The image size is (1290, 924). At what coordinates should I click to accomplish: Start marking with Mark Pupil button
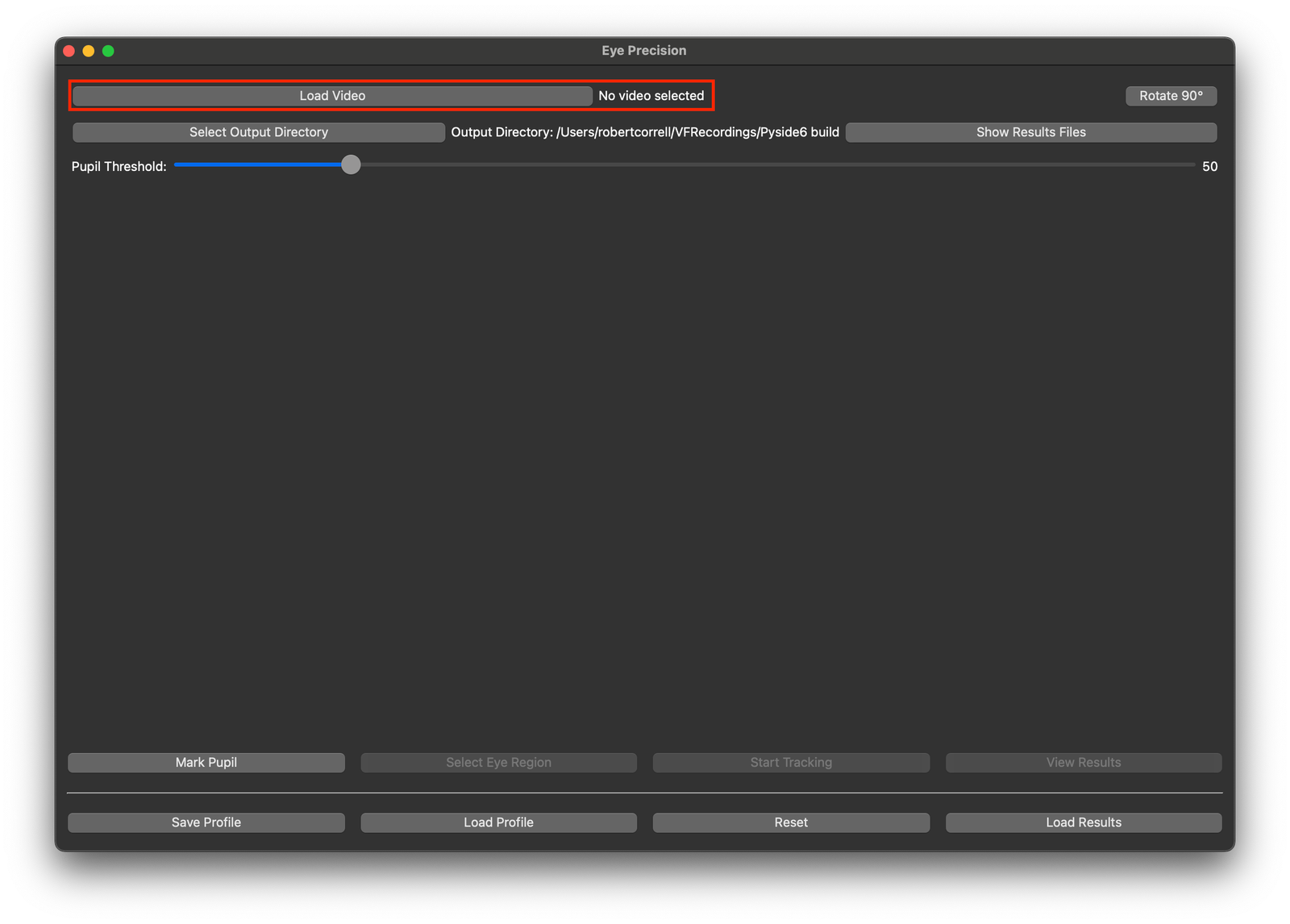click(206, 763)
